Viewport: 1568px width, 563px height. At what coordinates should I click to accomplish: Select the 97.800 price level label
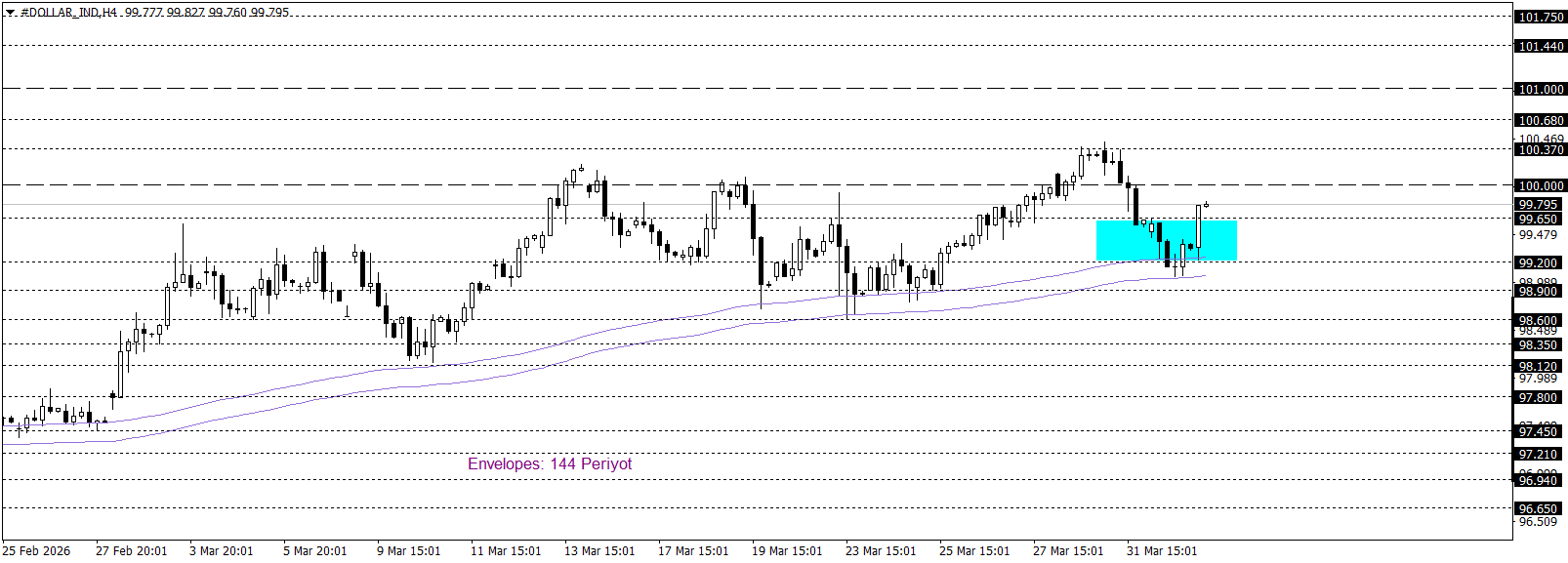pyautogui.click(x=1538, y=397)
